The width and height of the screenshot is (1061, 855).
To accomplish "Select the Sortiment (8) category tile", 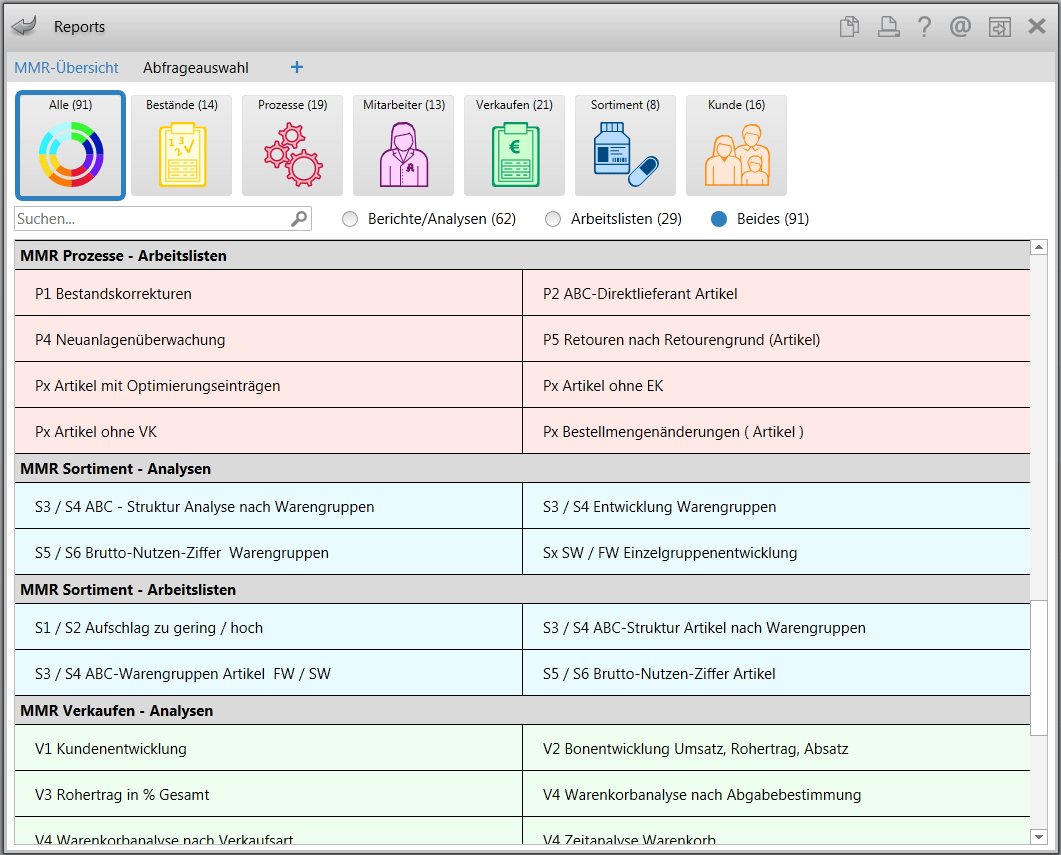I will 625,145.
